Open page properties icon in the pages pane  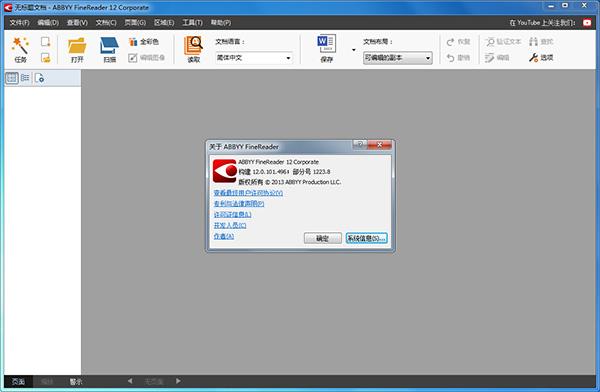39,78
